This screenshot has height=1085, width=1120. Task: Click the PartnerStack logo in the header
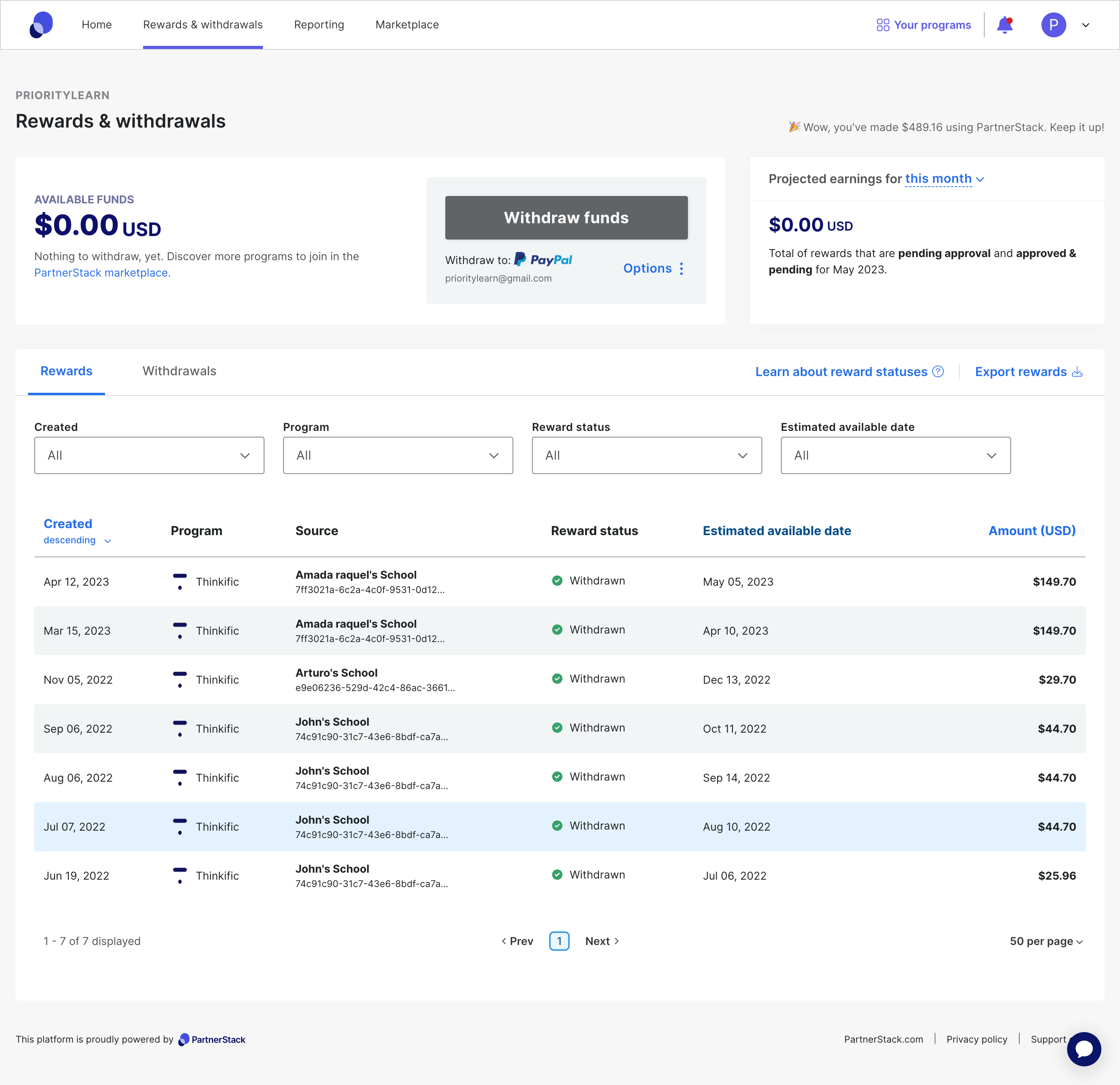(41, 24)
